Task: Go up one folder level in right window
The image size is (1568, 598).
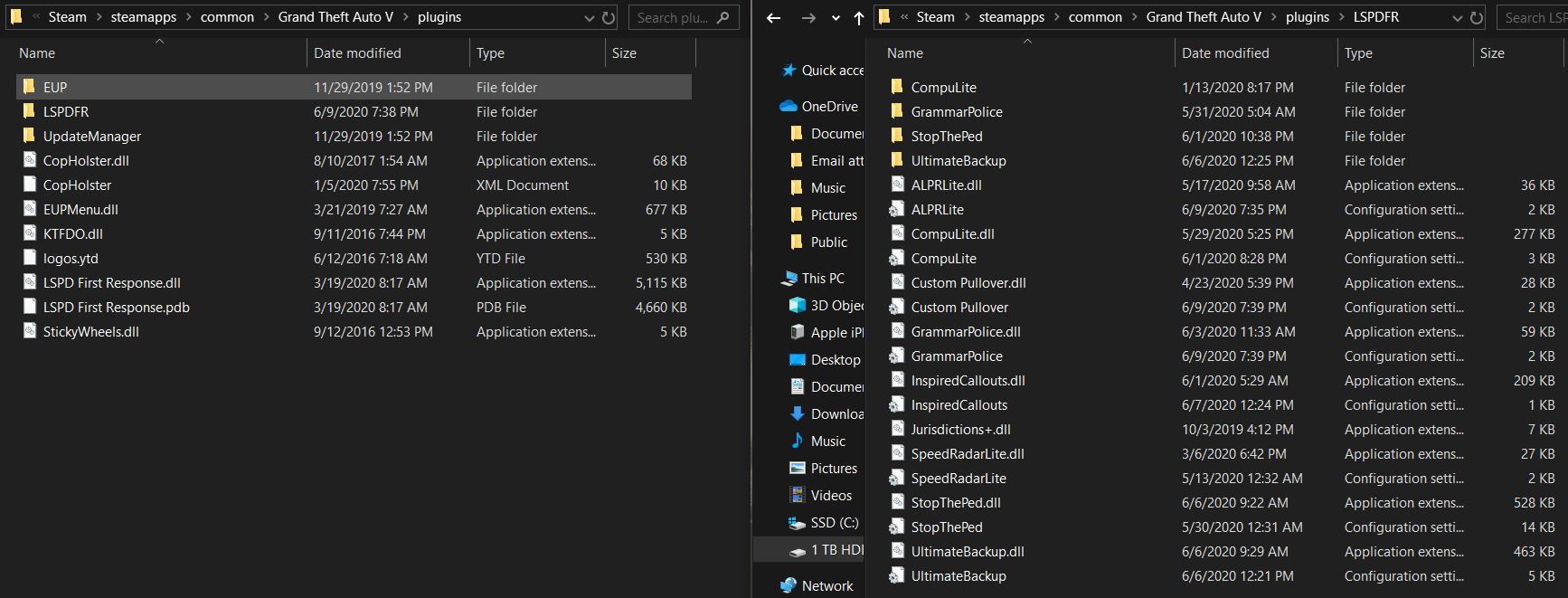Action: pos(859,17)
